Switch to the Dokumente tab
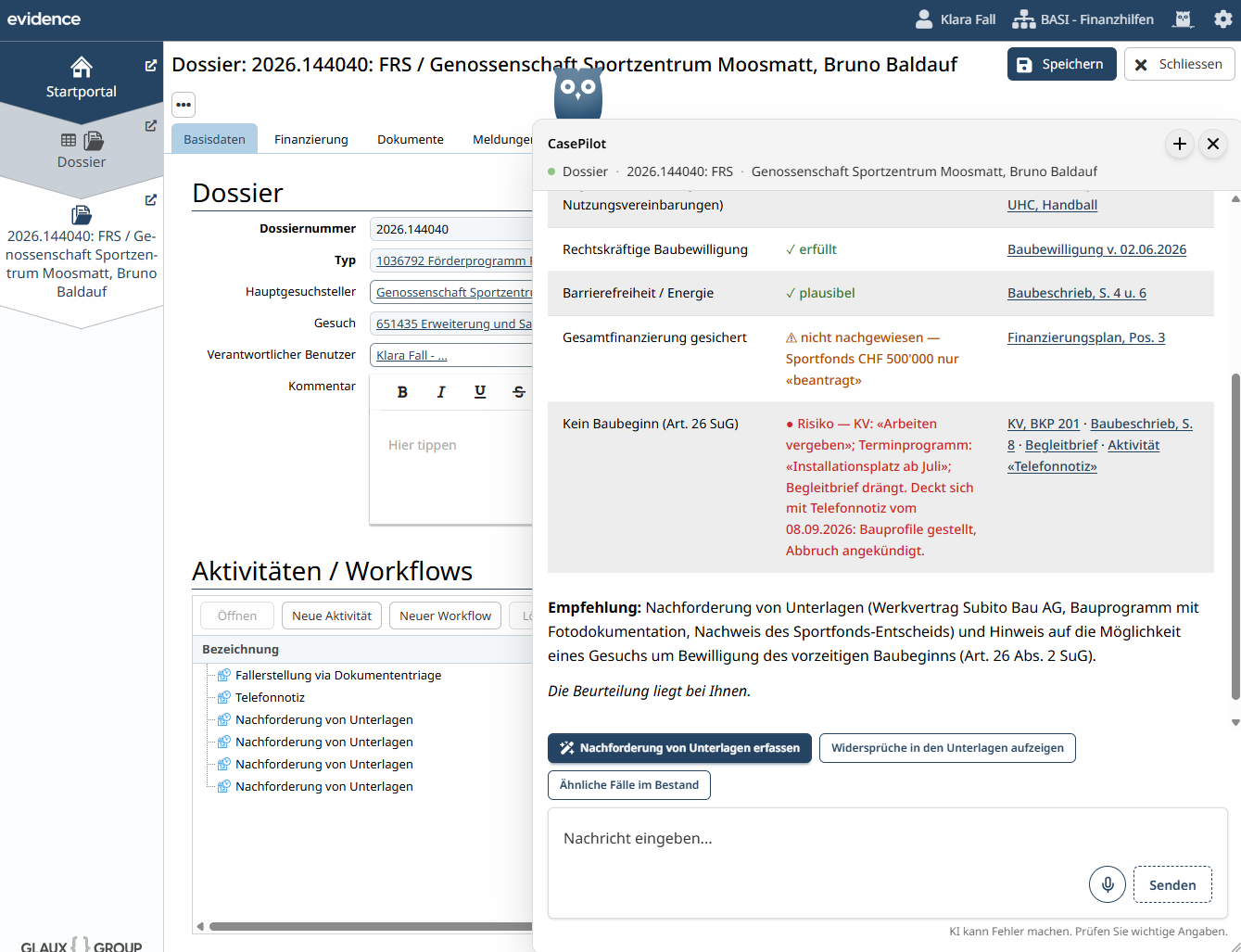Viewport: 1241px width, 952px height. pos(411,139)
